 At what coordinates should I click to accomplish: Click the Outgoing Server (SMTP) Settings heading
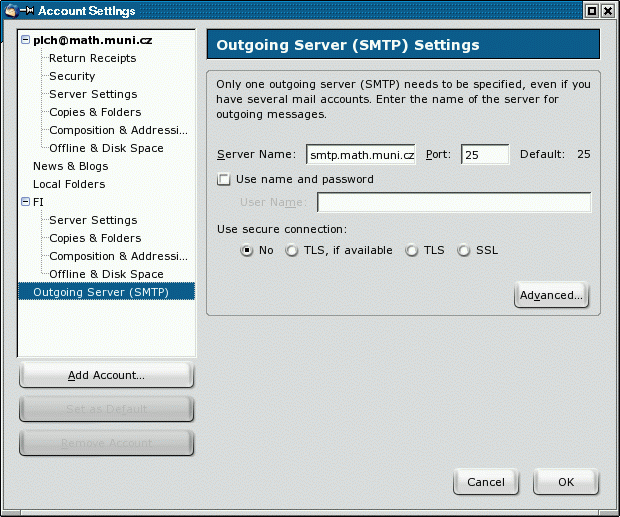[x=348, y=45]
